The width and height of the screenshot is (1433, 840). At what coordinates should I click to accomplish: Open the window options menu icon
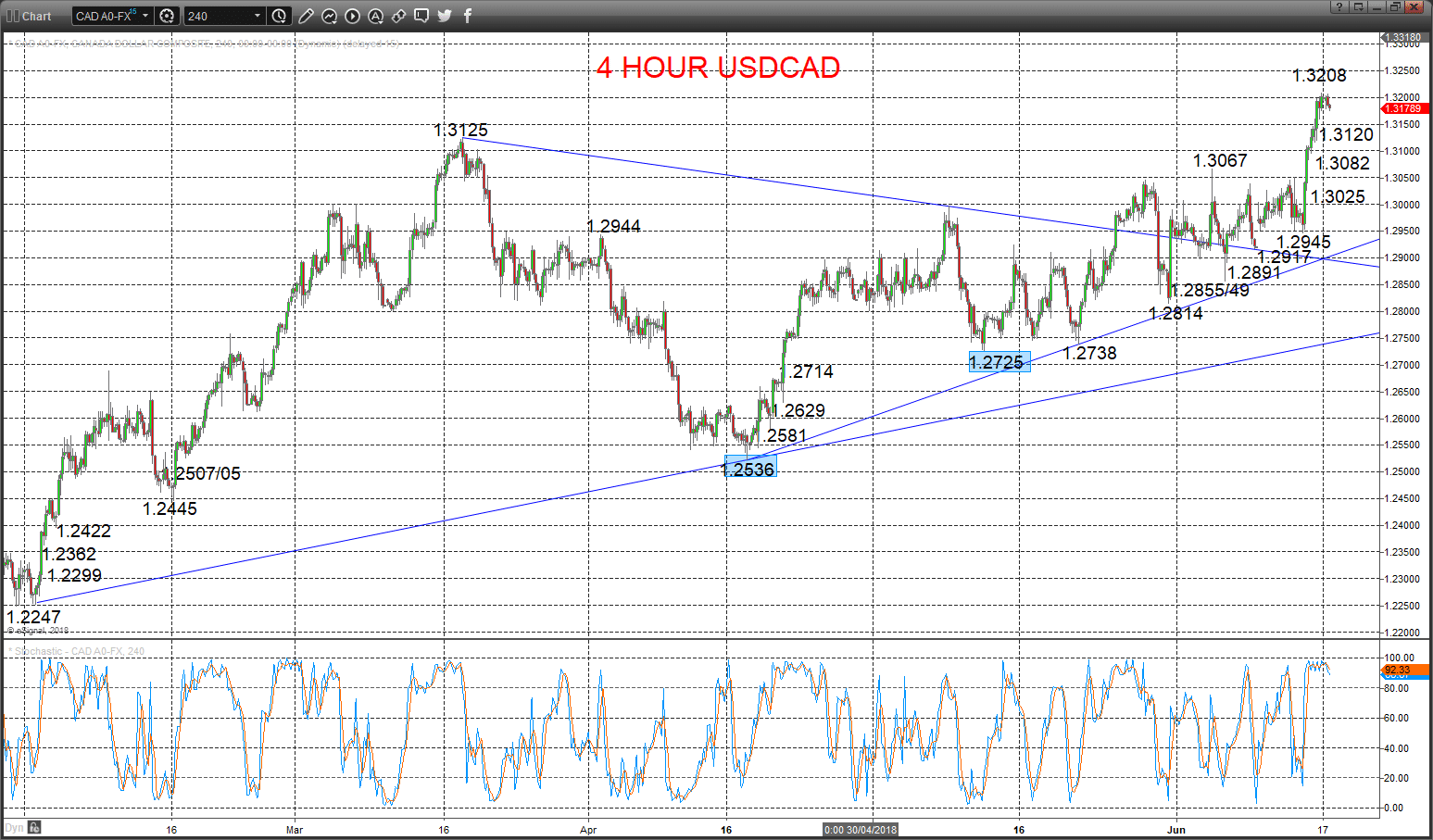(x=1357, y=6)
